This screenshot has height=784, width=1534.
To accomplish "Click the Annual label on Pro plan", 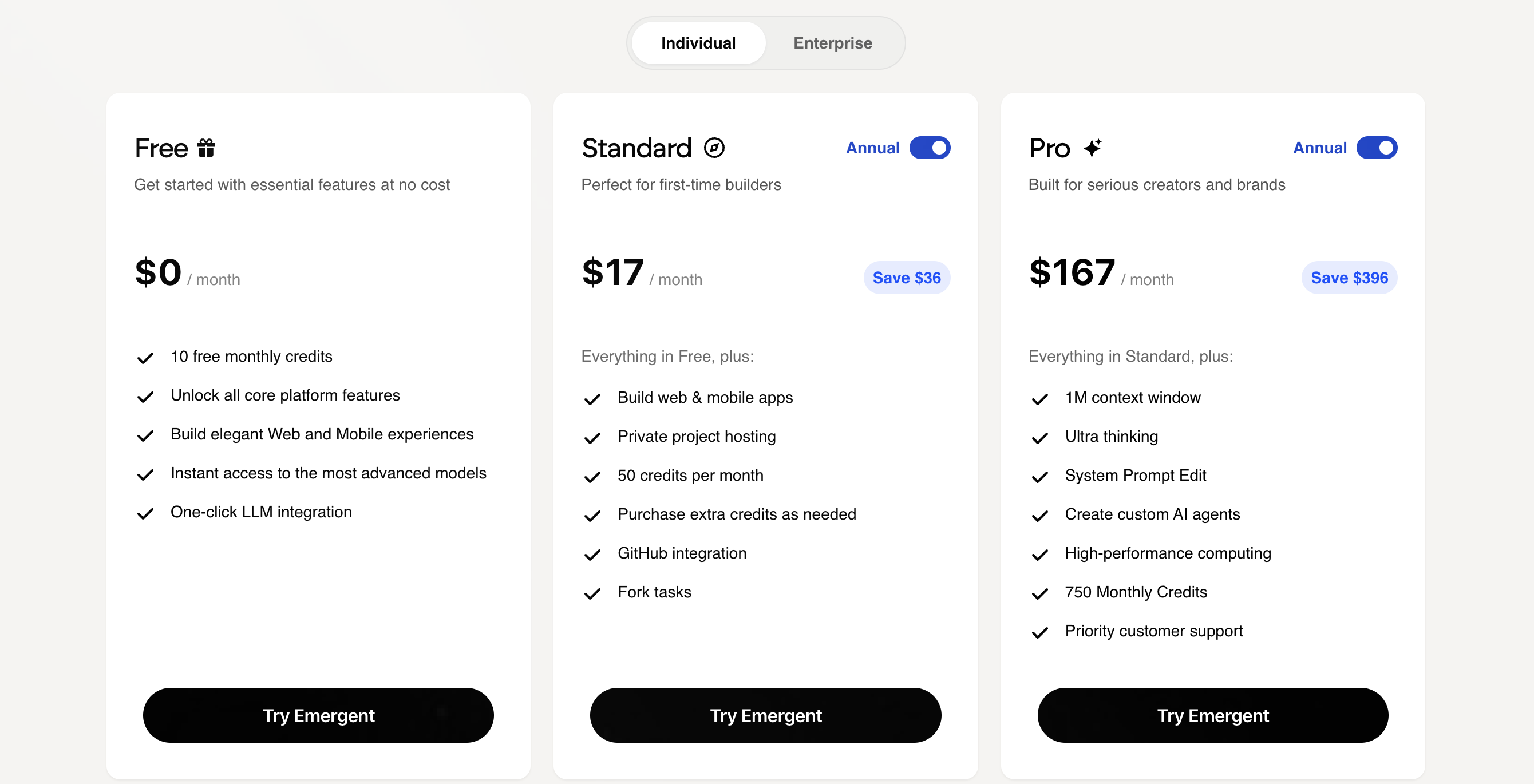I will tap(1319, 148).
